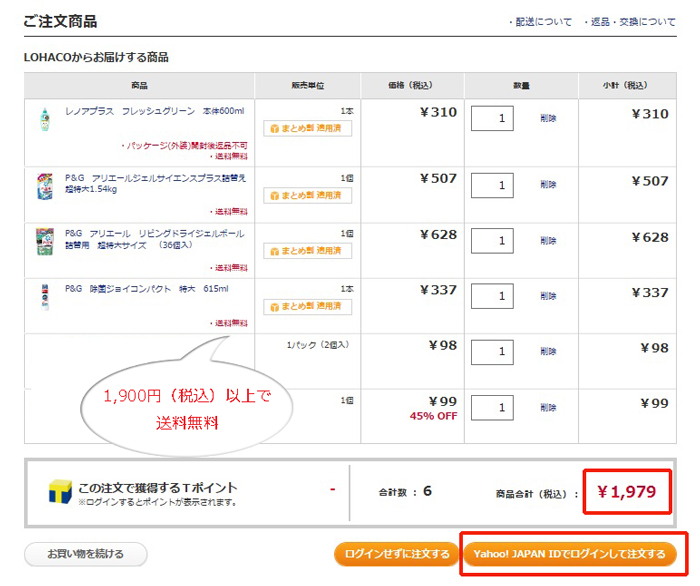
Task: Click the アリエール リビングドライジェルボール product thumbnail
Action: click(x=45, y=241)
